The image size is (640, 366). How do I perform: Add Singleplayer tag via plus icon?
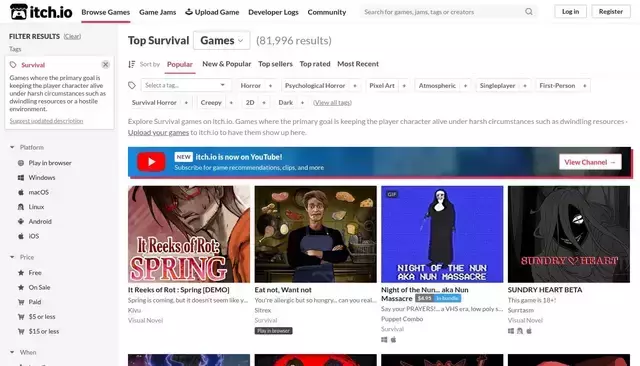click(x=525, y=86)
